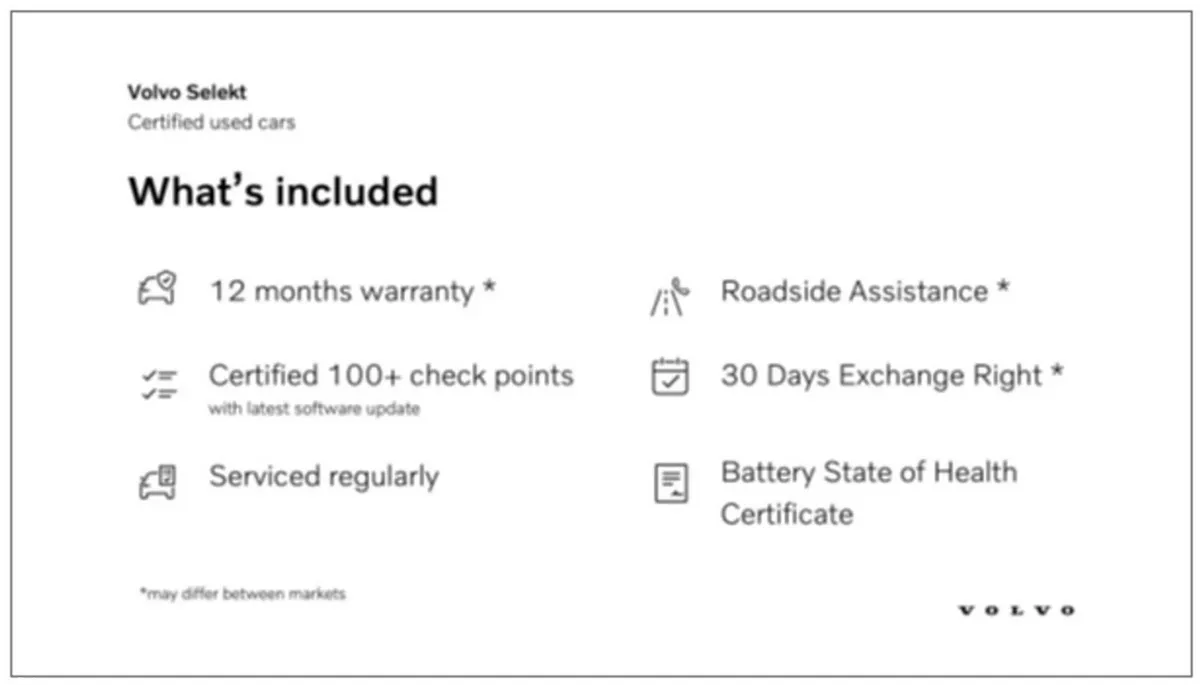The image size is (1200, 685).
Task: Click the Roadside Assistance road icon
Action: (x=669, y=297)
